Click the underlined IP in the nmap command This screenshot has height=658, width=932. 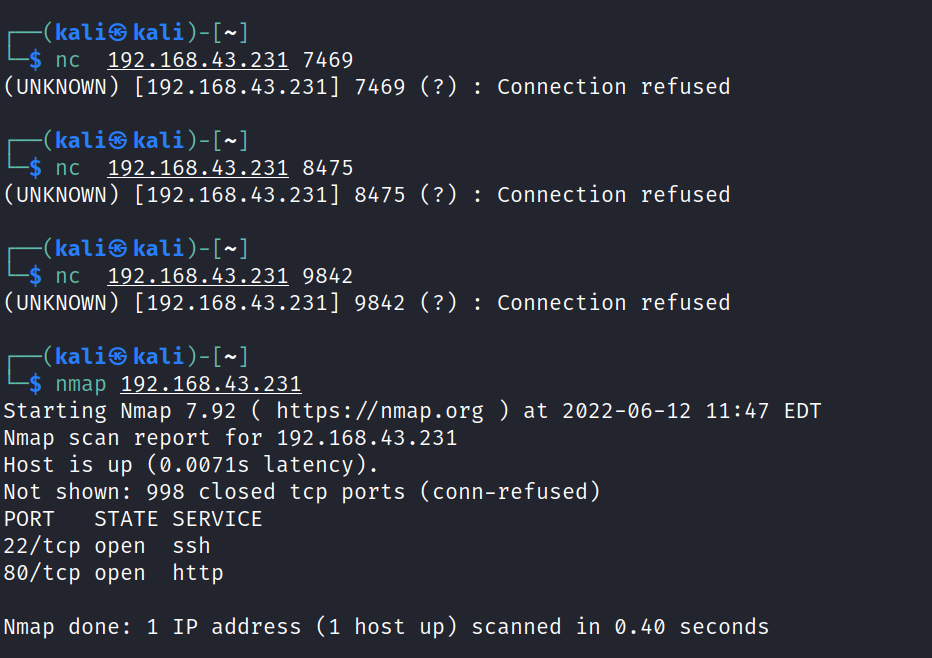pyautogui.click(x=211, y=384)
